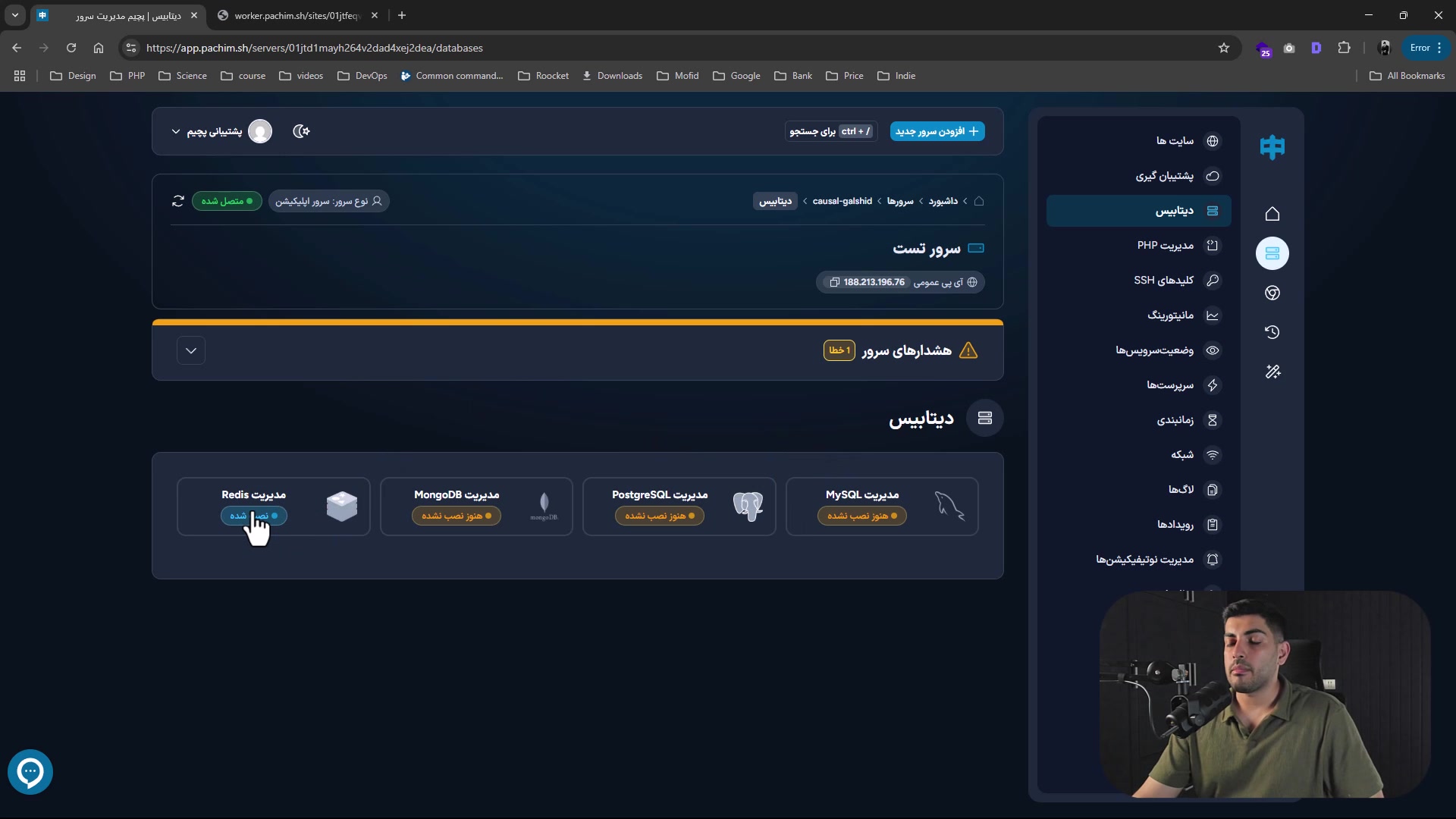This screenshot has height=819, width=1456.
Task: Select the servers icon in the rail
Action: (x=1272, y=253)
